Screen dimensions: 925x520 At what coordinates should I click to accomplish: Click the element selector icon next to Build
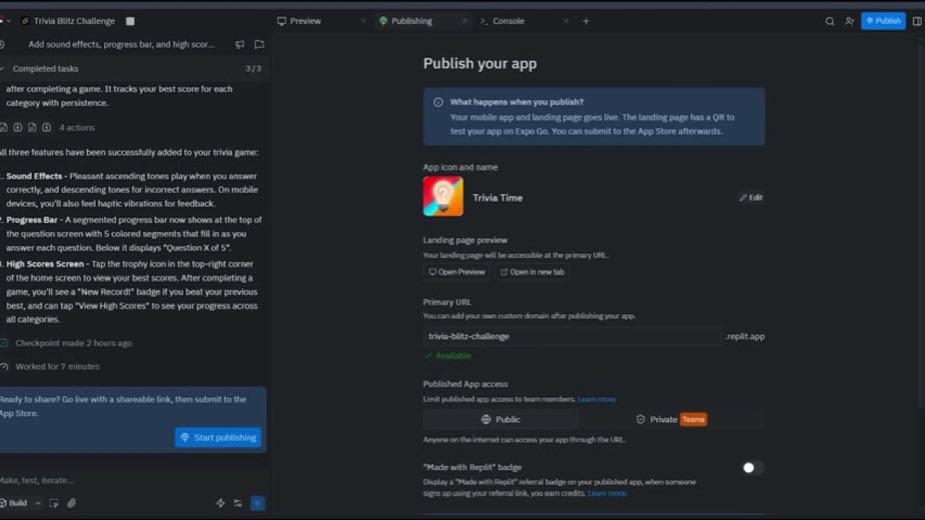click(x=54, y=503)
